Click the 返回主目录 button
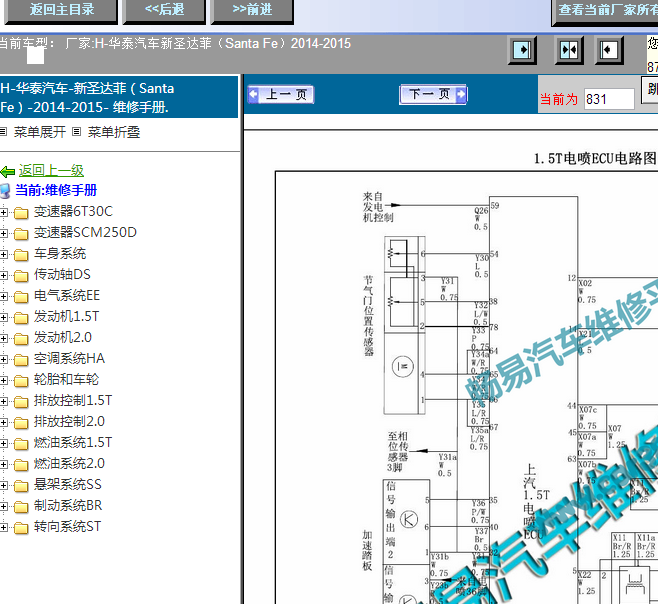Viewport: 658px width, 604px height. pos(61,10)
